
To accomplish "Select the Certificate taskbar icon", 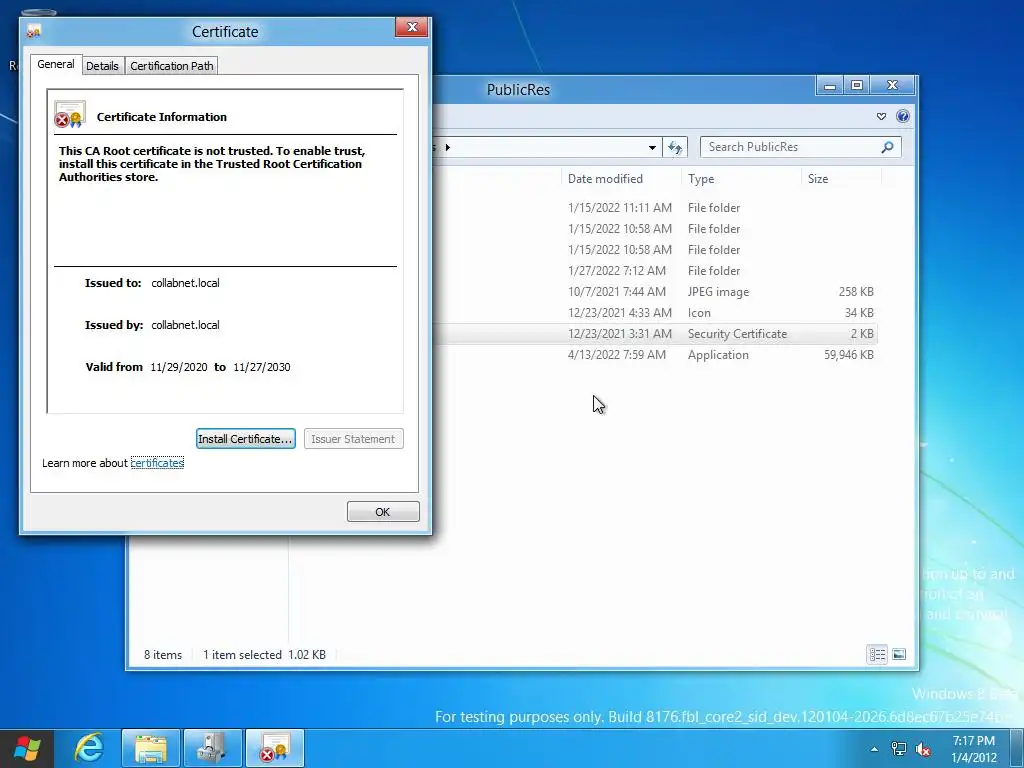I will coord(274,748).
